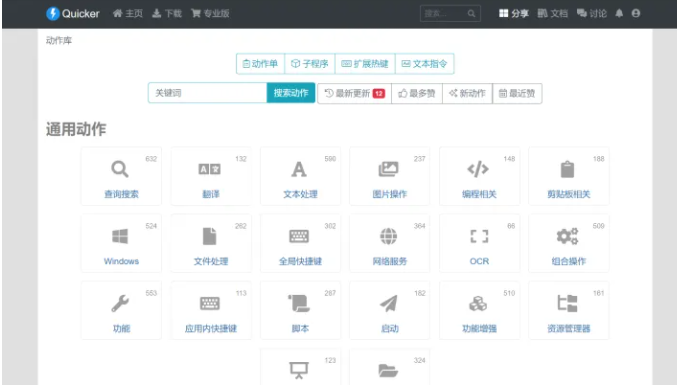677x385 pixels.
Task: Switch to the 文本指令 tab
Action: (x=424, y=64)
